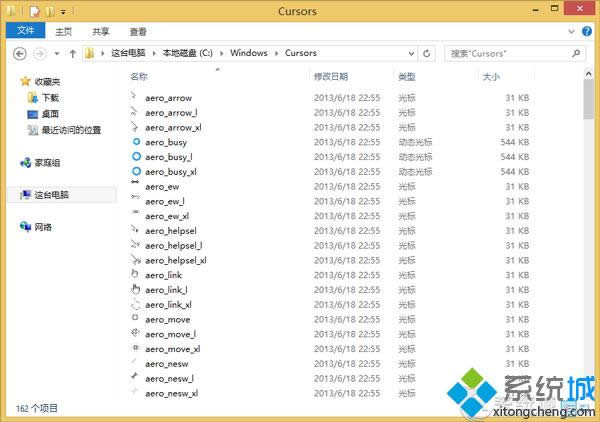Screen dimensions: 600x422
Task: Select the aero_ew_l file icon
Action: pyautogui.click(x=135, y=197)
